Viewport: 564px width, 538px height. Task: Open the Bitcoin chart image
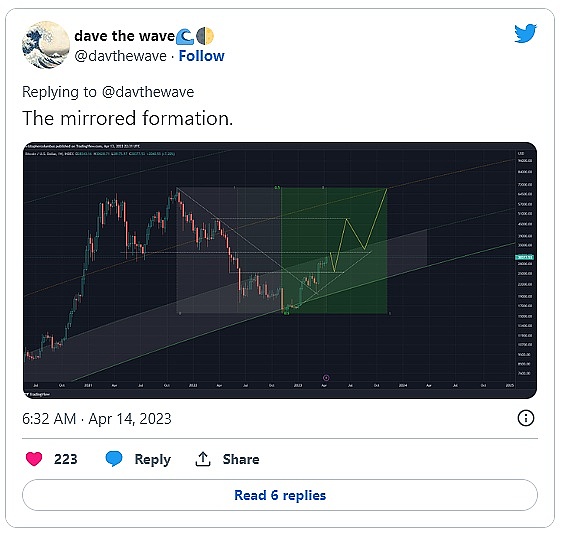(x=280, y=270)
